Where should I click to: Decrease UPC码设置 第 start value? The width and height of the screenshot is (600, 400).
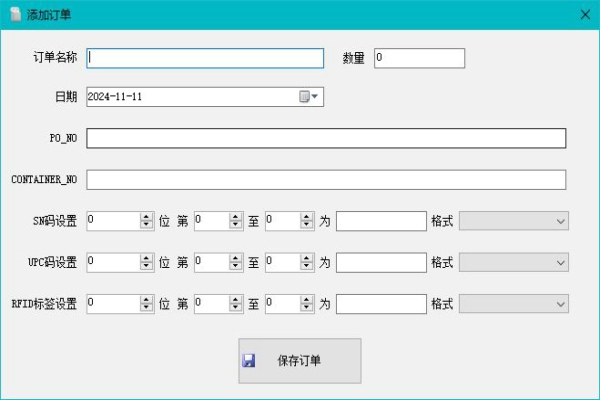pyautogui.click(x=236, y=266)
